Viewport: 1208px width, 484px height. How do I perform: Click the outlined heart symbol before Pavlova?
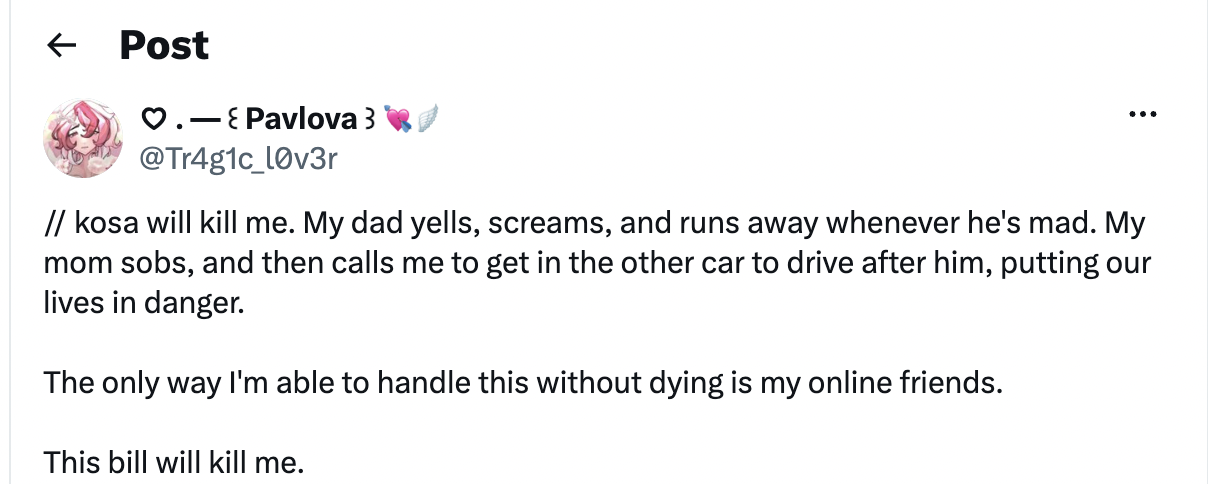point(153,121)
